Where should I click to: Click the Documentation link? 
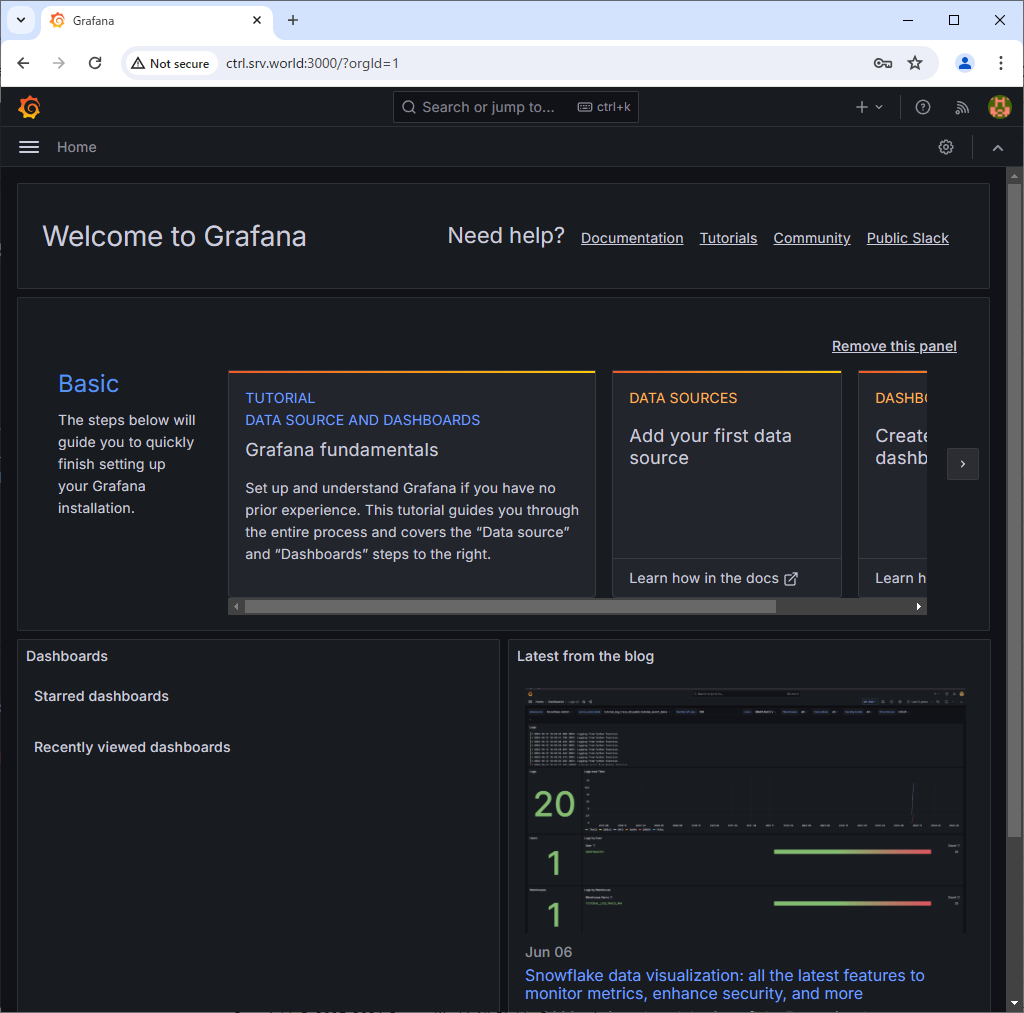point(632,238)
